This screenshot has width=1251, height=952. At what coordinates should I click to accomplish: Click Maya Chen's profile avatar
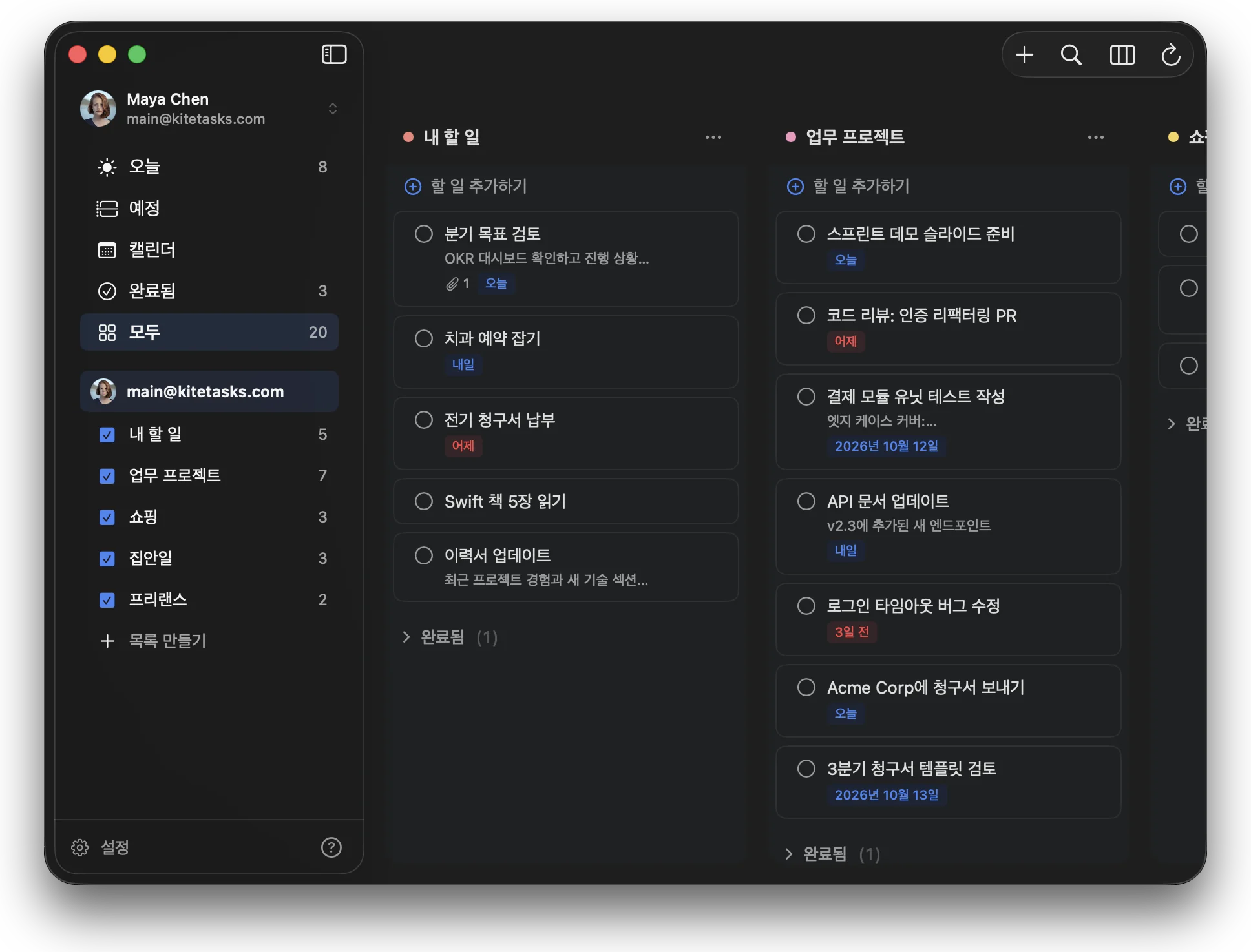pos(98,109)
